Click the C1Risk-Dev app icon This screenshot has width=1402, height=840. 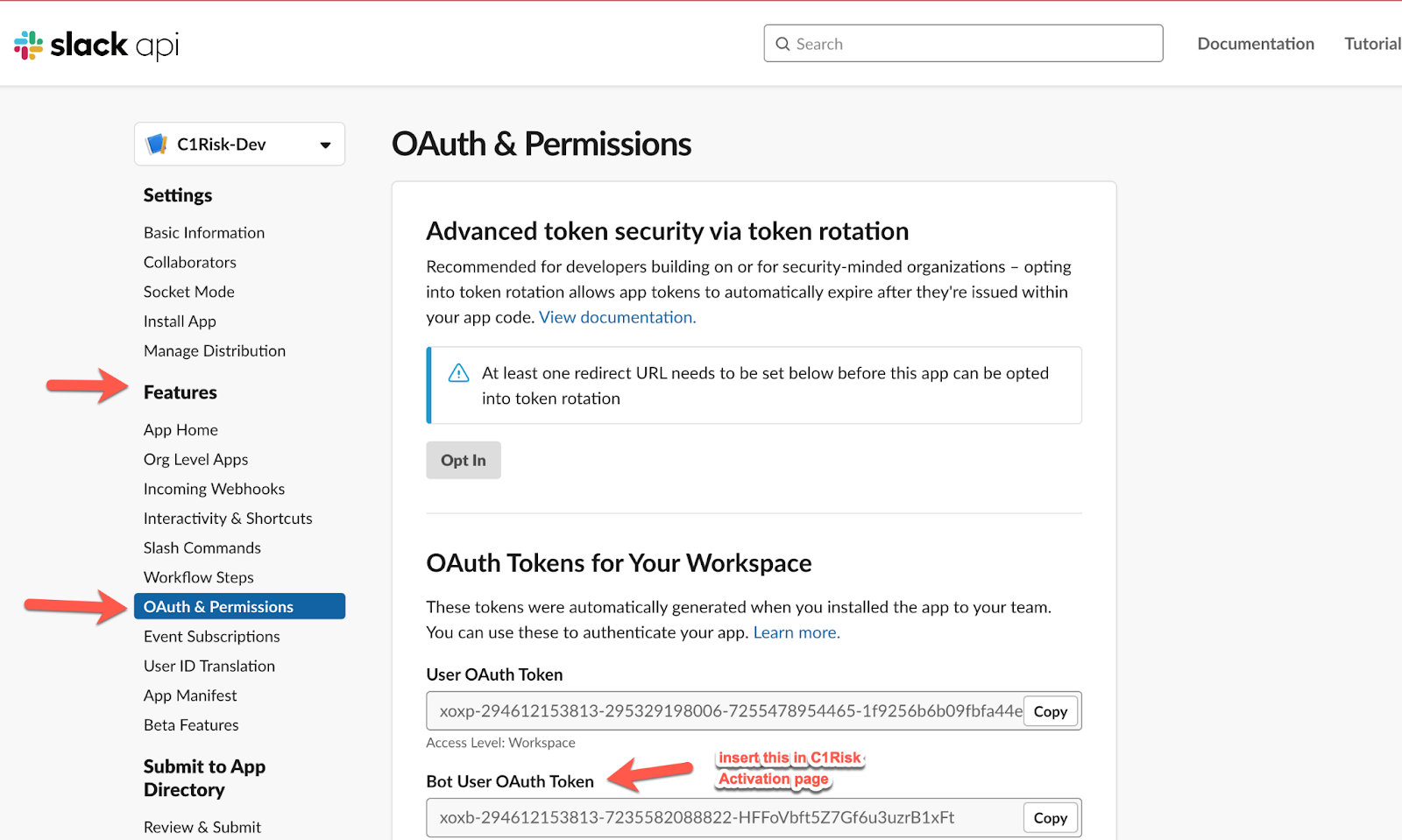click(x=157, y=144)
